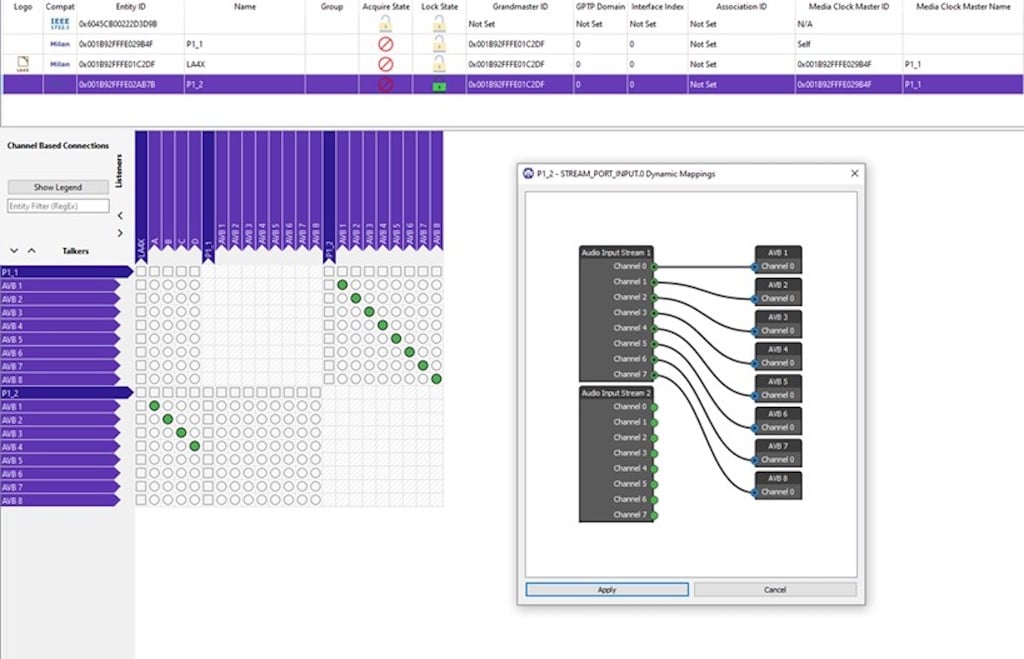Toggle the connected P1_1 AVB 1 matrix node
Image resolution: width=1024 pixels, height=659 pixels.
[342, 286]
